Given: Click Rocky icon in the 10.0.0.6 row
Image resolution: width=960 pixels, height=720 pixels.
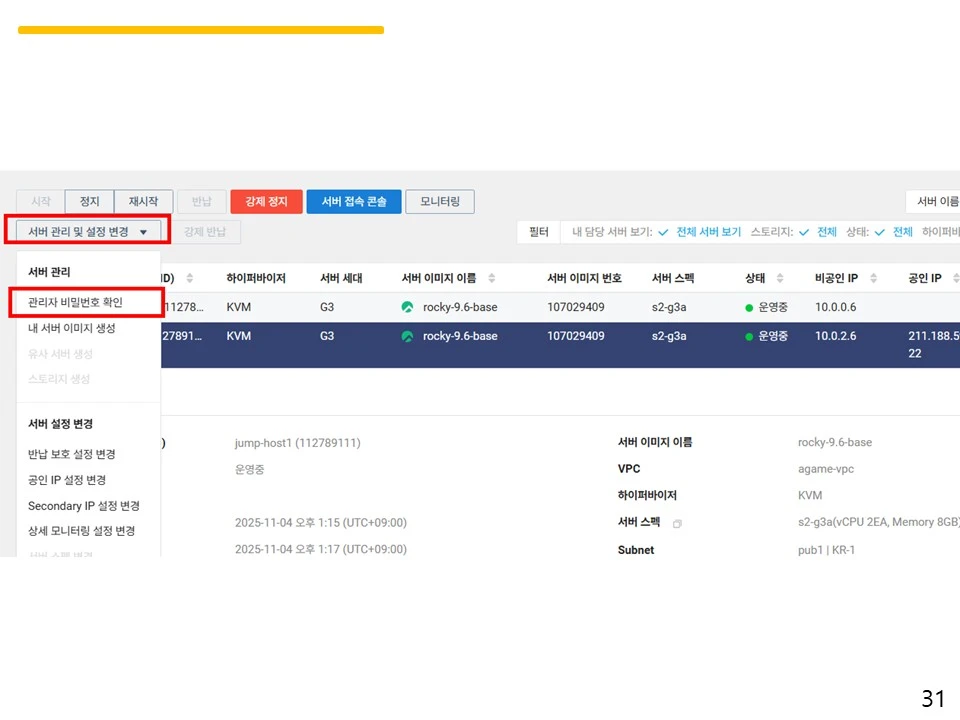Looking at the screenshot, I should click(407, 307).
